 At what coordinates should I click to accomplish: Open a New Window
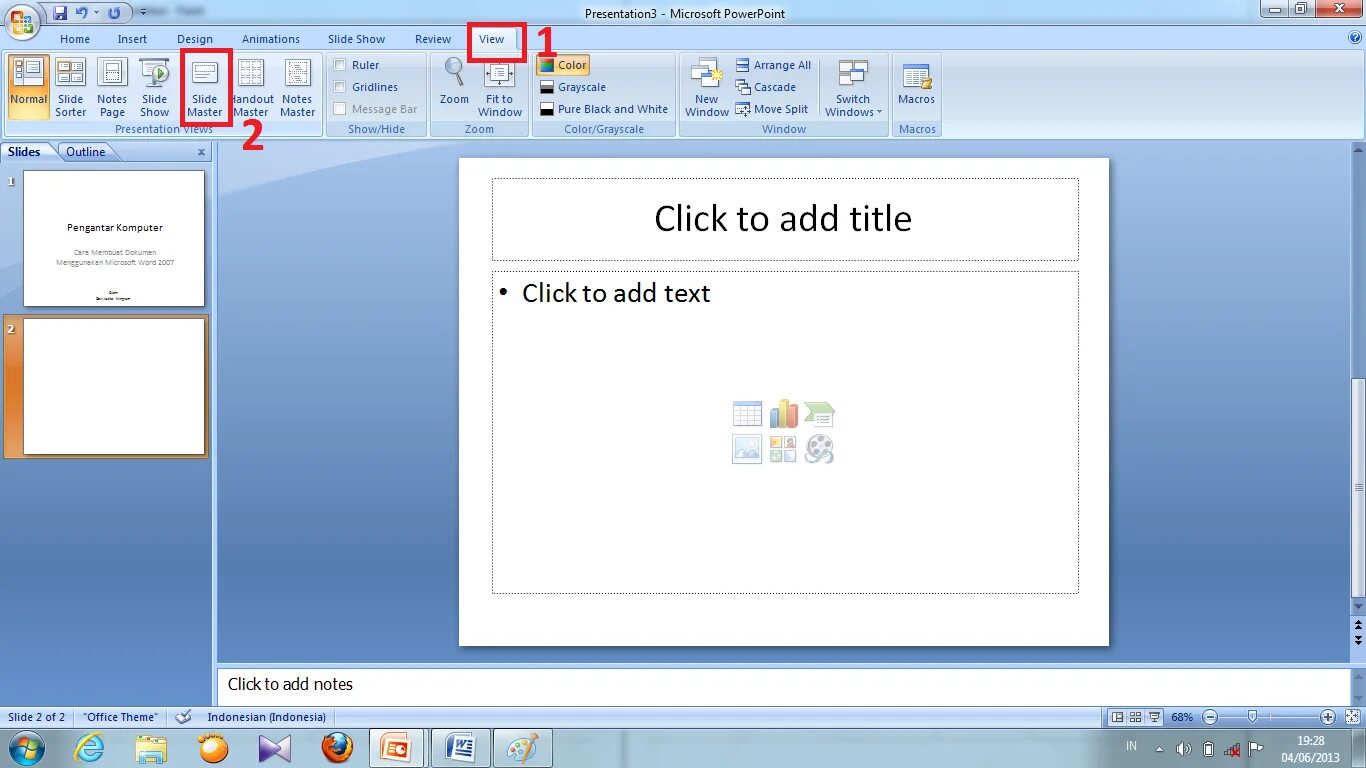(707, 87)
